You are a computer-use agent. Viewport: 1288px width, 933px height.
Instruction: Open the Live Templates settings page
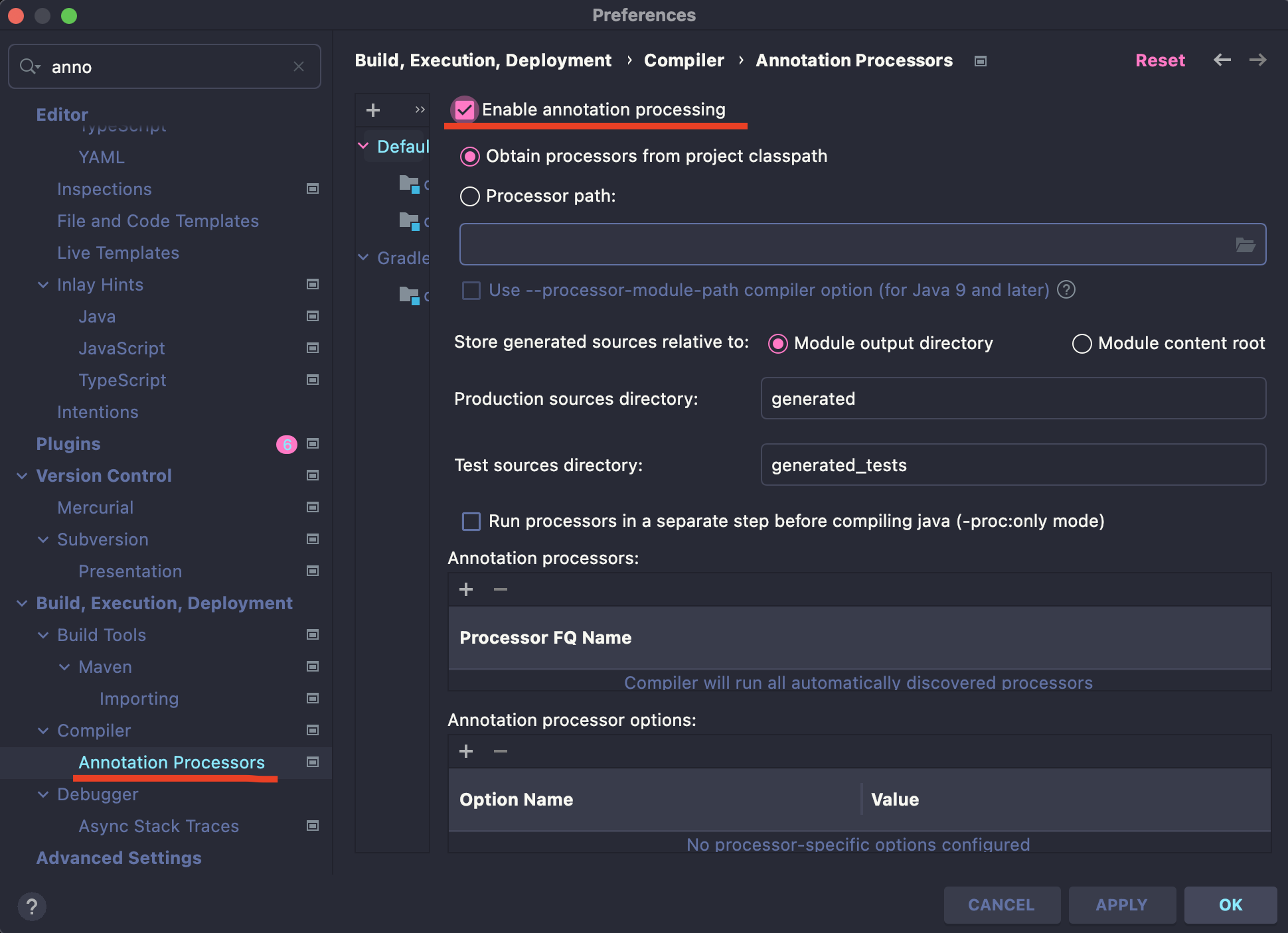(118, 253)
